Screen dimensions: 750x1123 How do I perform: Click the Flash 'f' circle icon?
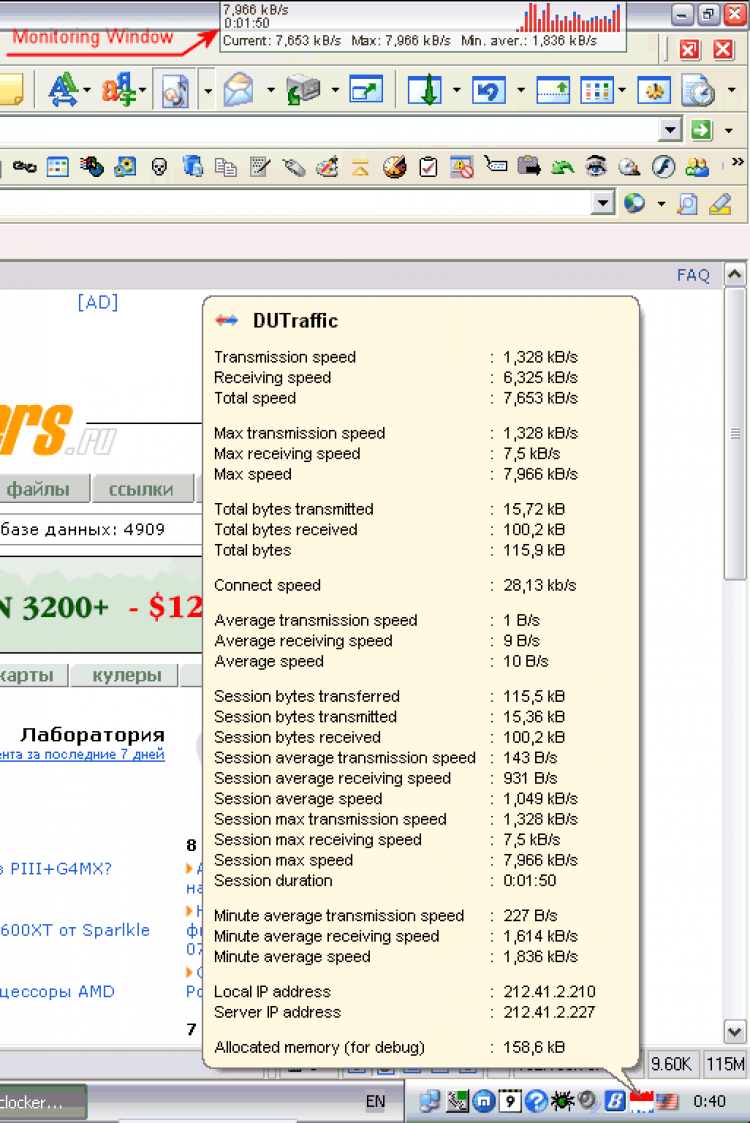(663, 167)
